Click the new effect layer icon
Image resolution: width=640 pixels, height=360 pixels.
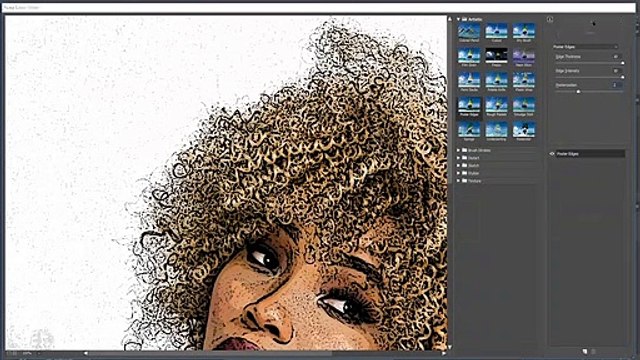click(585, 351)
